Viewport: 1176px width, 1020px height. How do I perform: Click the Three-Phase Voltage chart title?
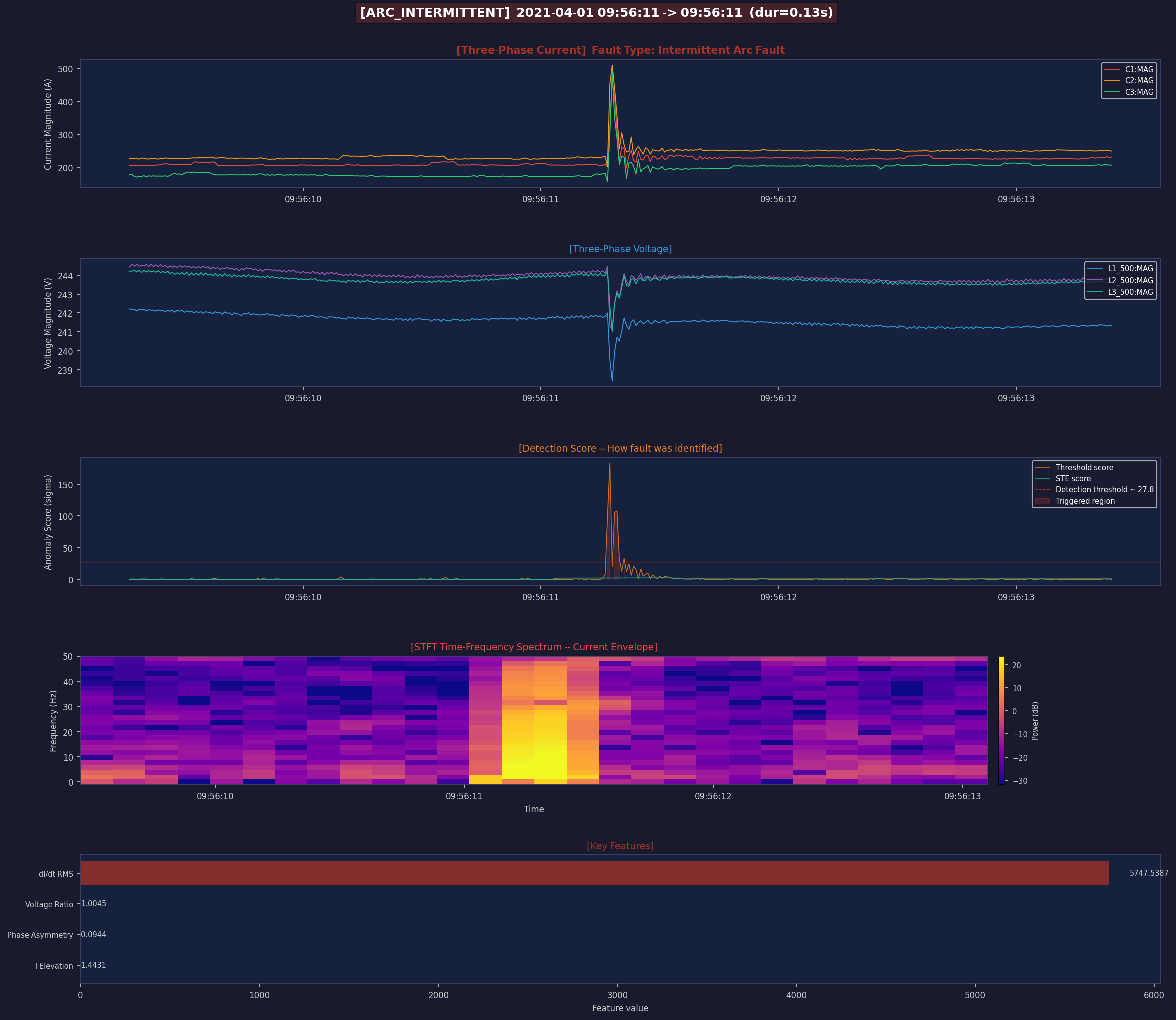[620, 249]
